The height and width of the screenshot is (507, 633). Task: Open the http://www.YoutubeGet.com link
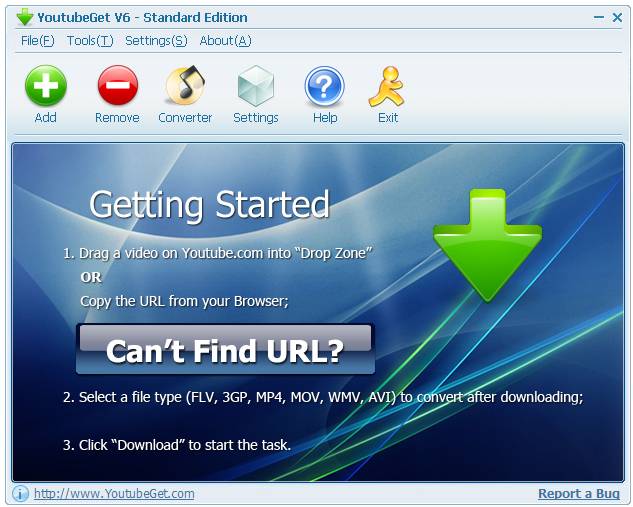point(114,494)
